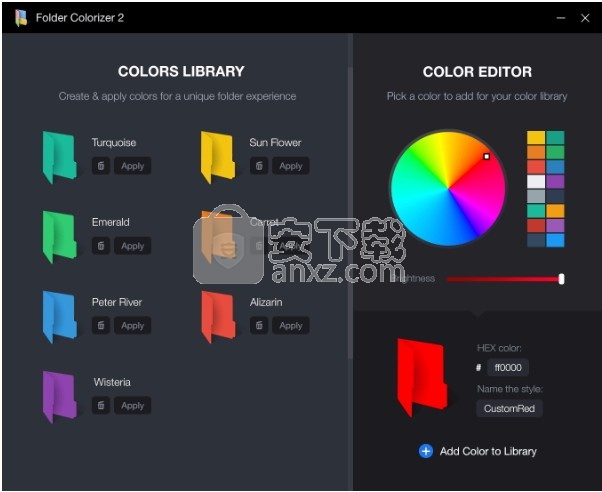Click the red CustomRed preview folder

422,378
